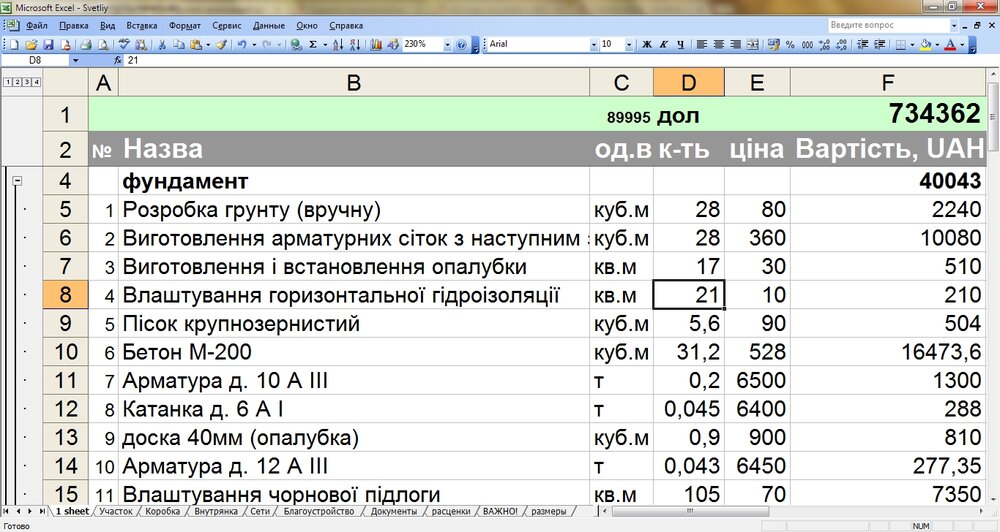This screenshot has height=532, width=1000.
Task: Click the Print icon
Action: click(86, 45)
